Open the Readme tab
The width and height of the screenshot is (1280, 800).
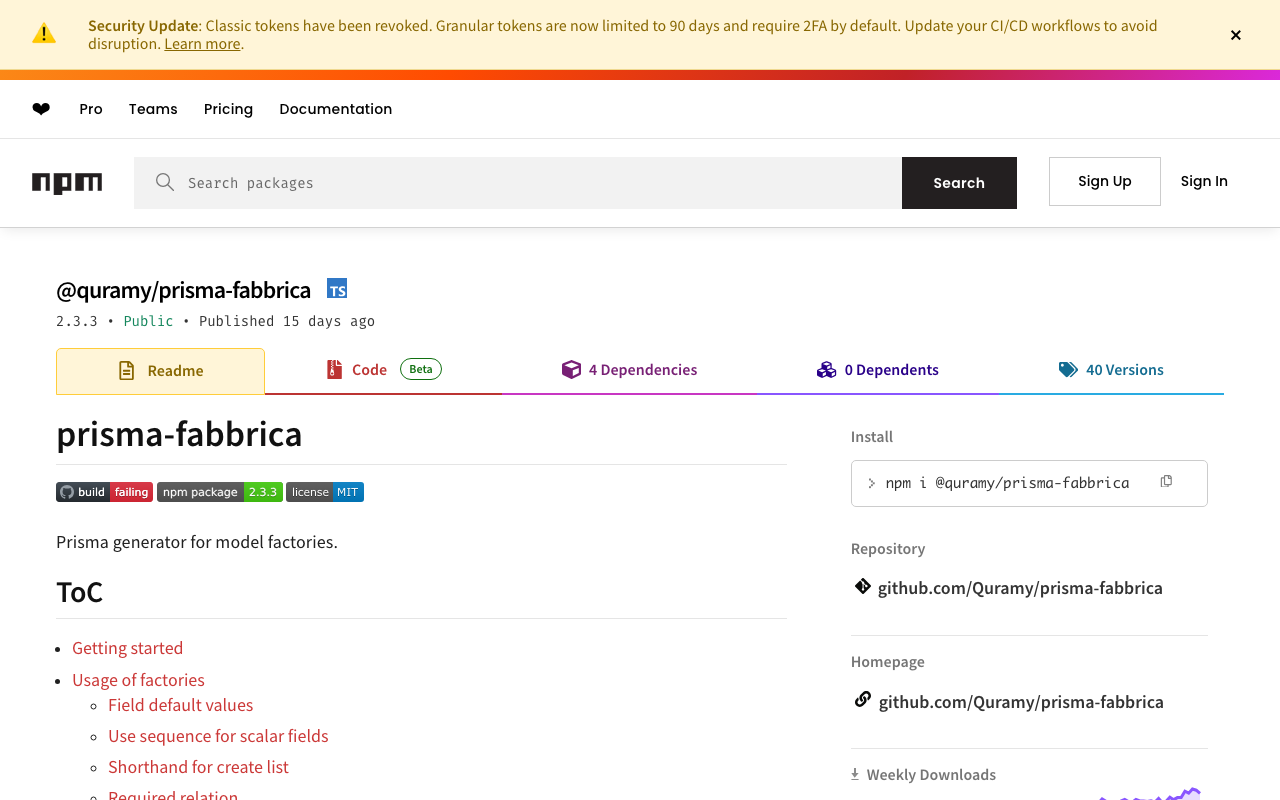pos(161,371)
